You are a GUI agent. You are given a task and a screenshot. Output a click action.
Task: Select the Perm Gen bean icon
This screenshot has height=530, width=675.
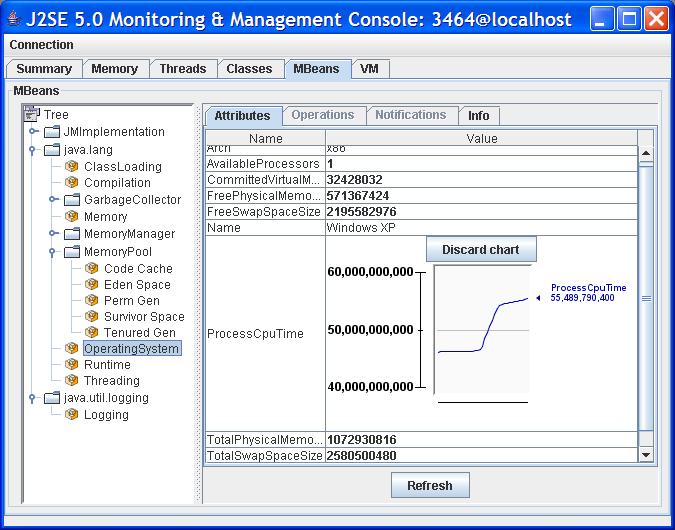92,300
